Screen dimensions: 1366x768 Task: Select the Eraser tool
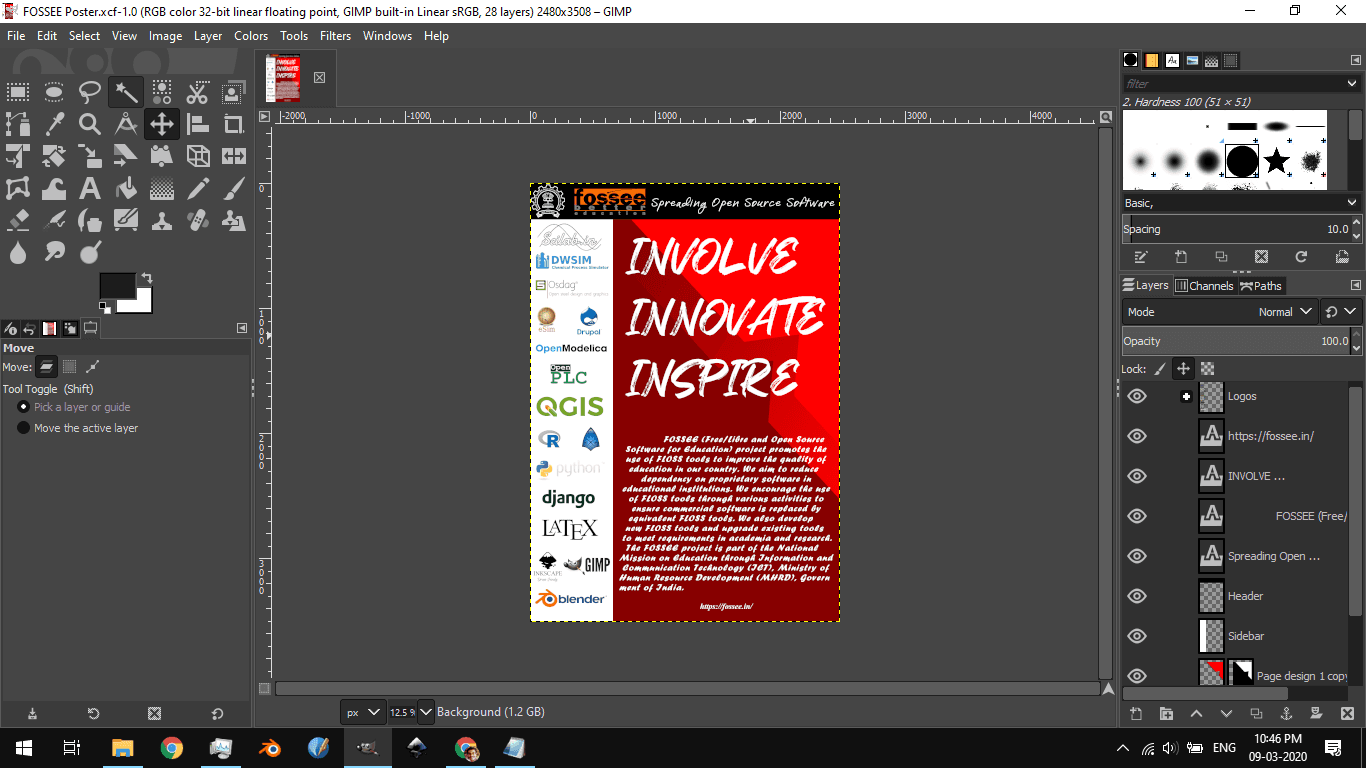[18, 219]
